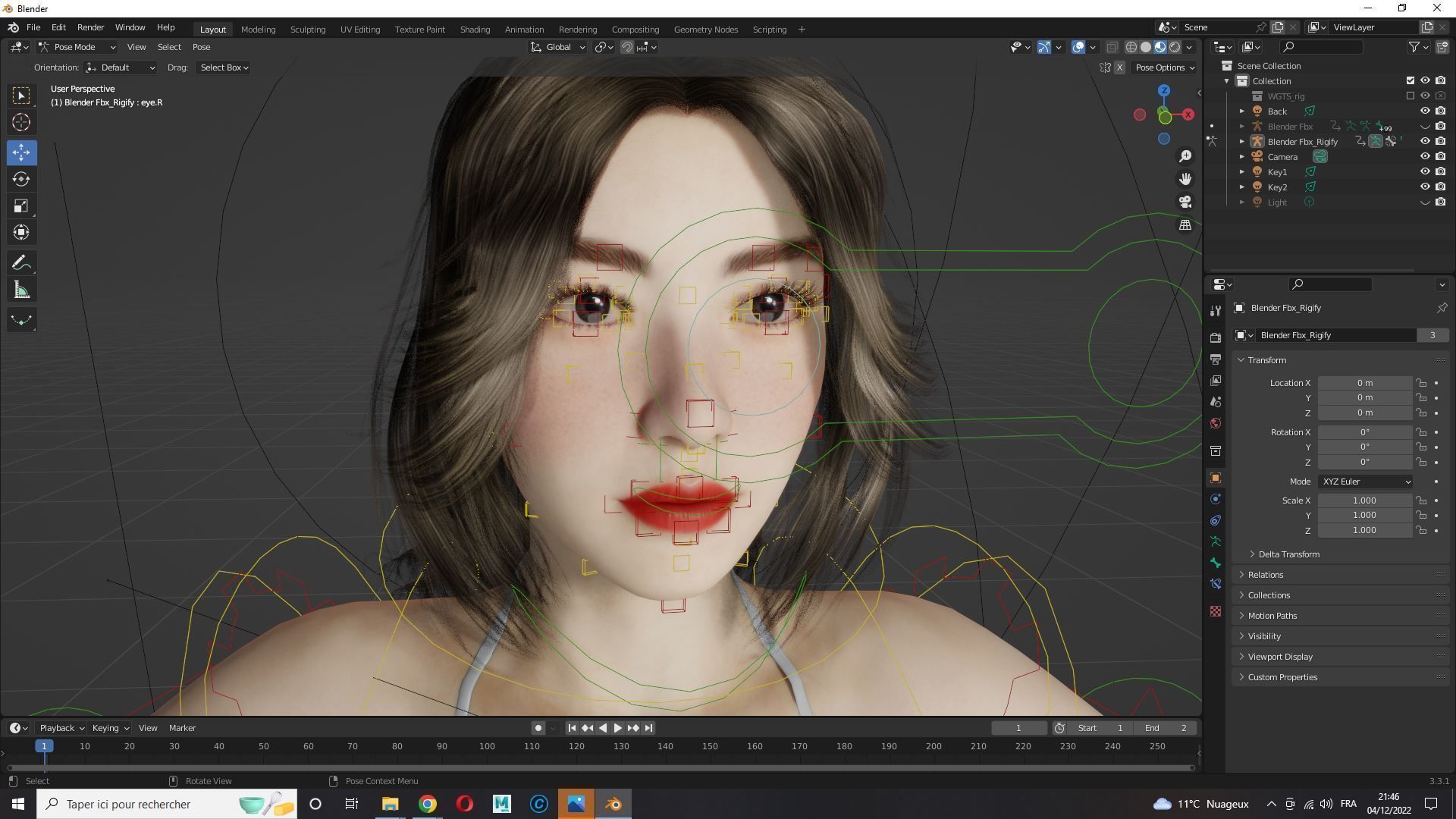
Task: Expand the Delta Transform section
Action: coord(1288,554)
